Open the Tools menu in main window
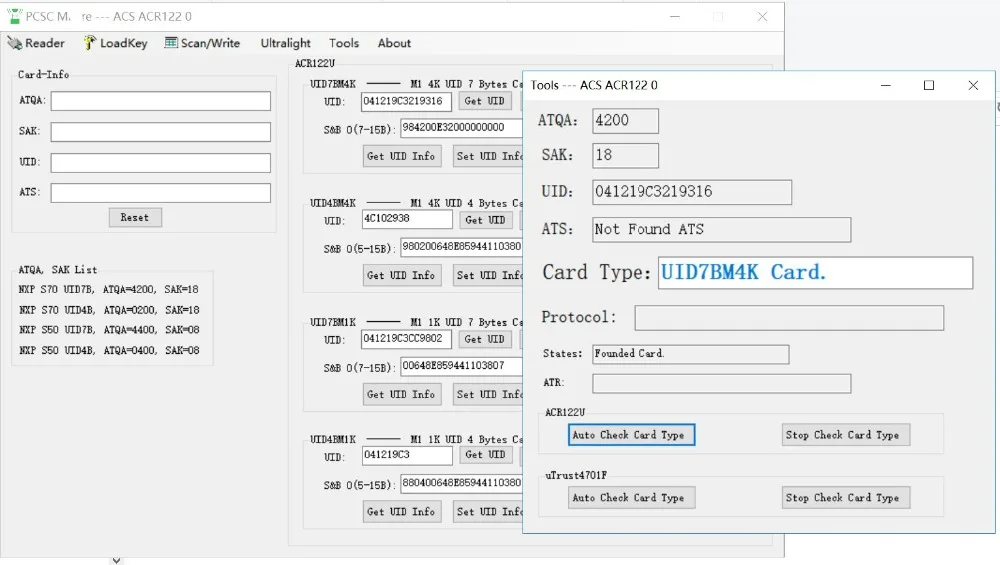1000x565 pixels. (x=344, y=43)
